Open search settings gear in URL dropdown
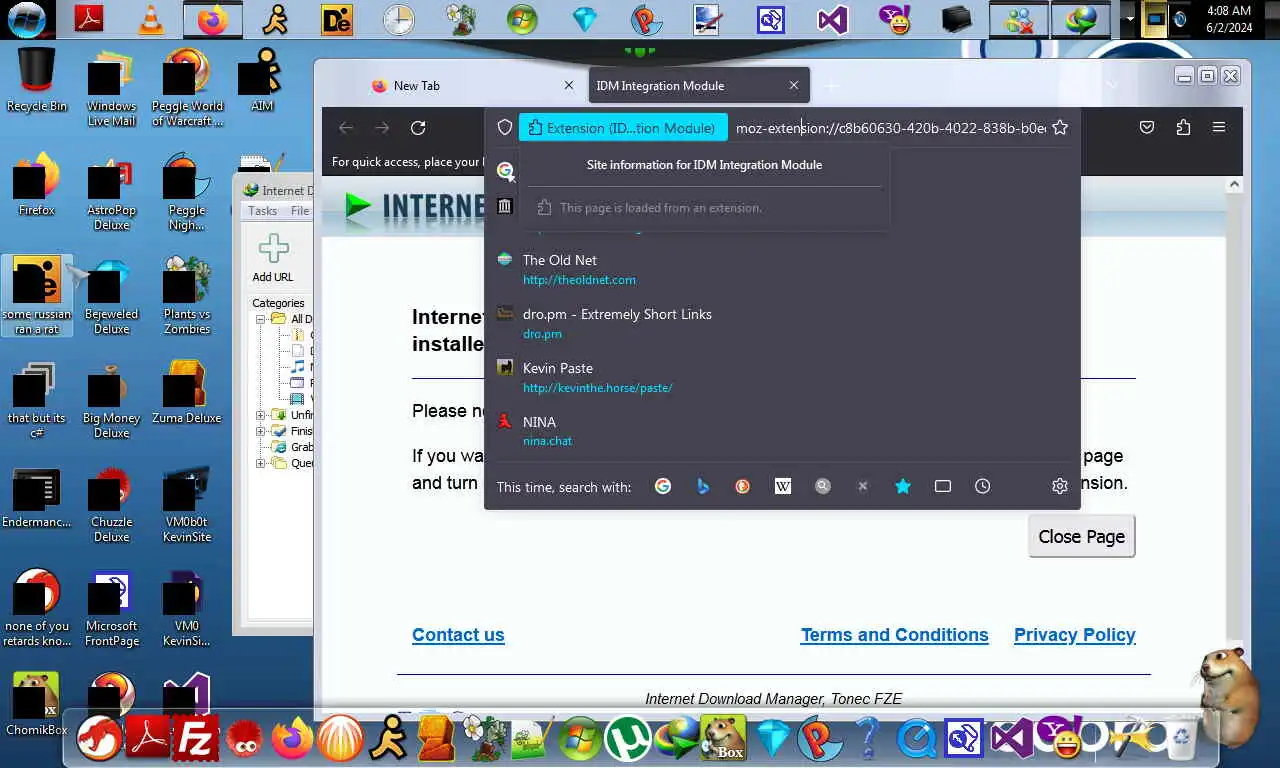Image resolution: width=1280 pixels, height=768 pixels. (1060, 486)
